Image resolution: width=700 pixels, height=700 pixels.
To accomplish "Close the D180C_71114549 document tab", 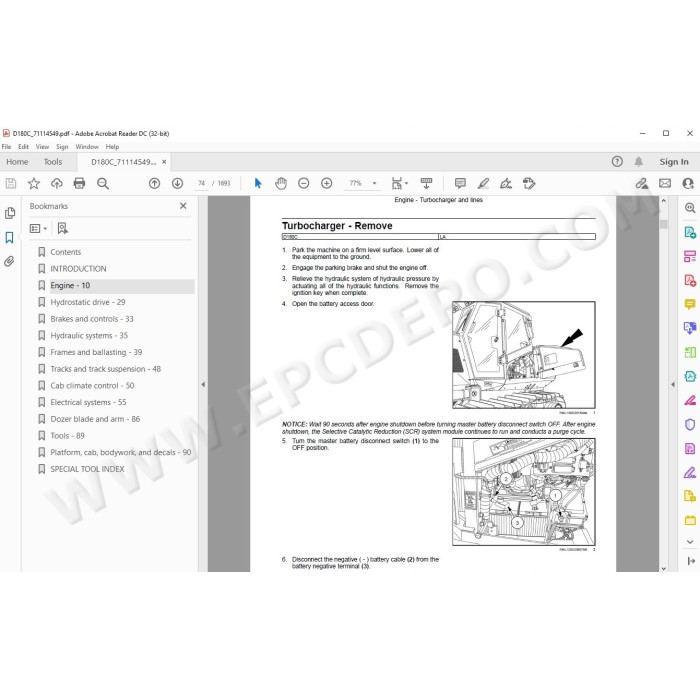I will click(164, 162).
